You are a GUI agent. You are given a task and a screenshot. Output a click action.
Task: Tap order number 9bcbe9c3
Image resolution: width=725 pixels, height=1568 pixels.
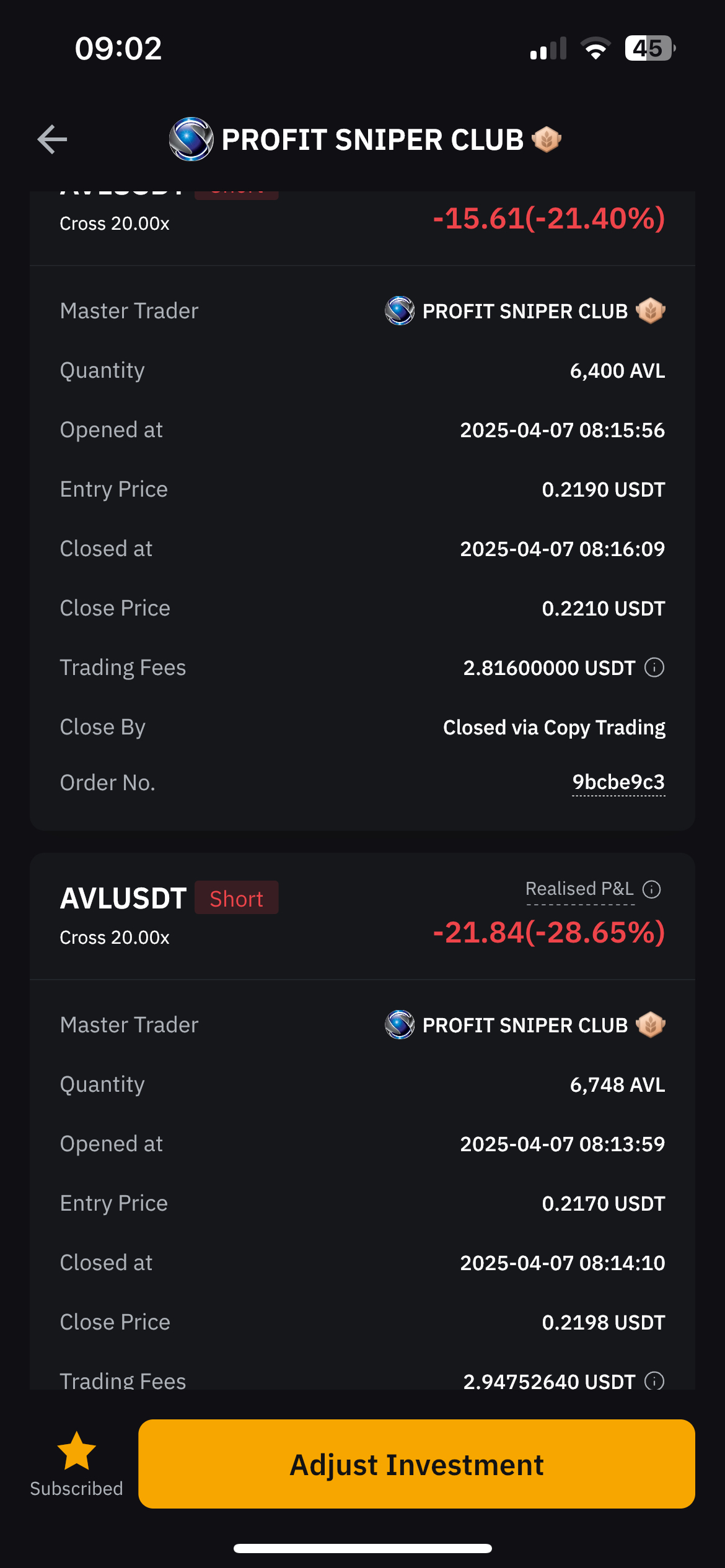tap(618, 783)
